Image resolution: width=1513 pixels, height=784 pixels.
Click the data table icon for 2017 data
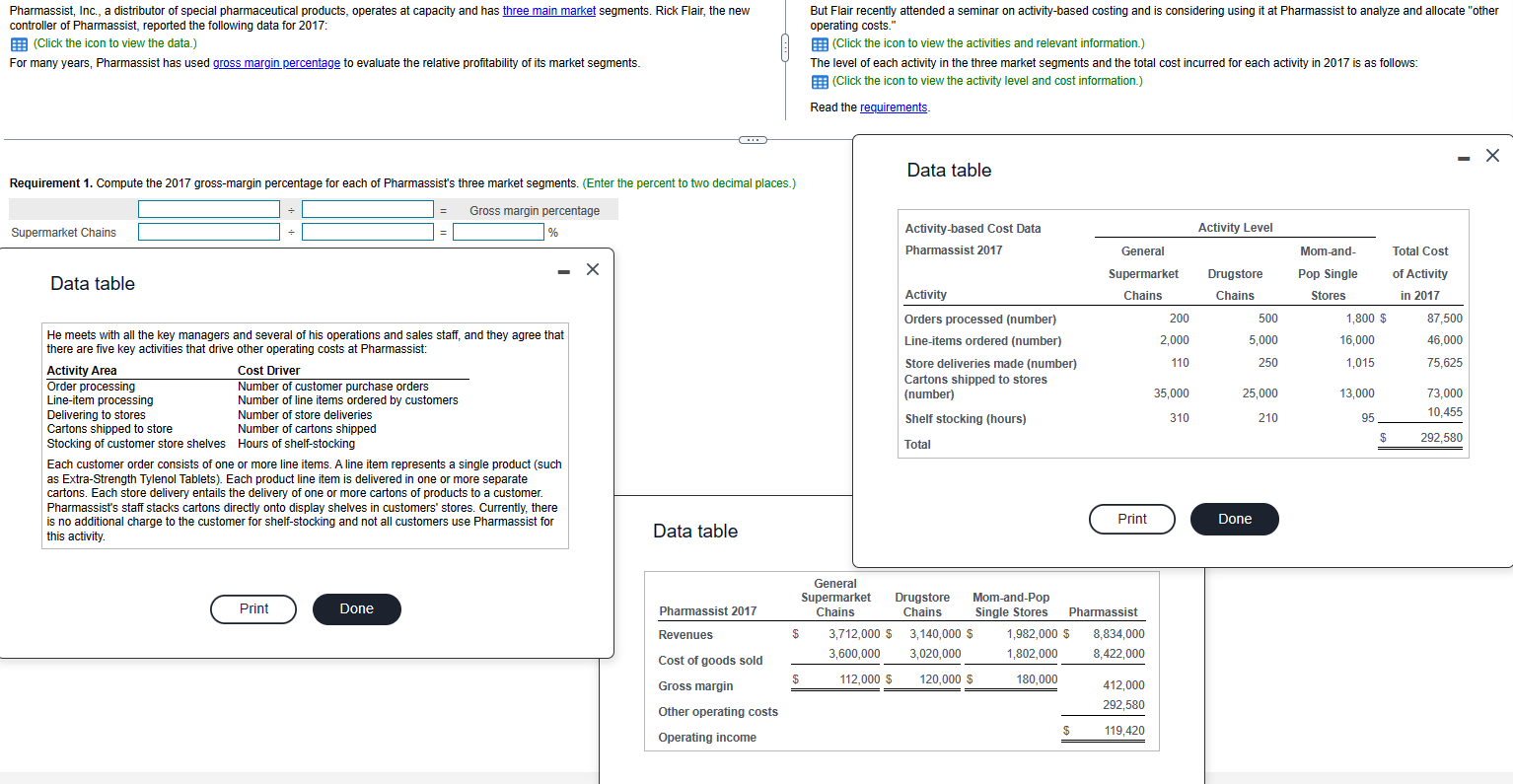pyautogui.click(x=19, y=44)
